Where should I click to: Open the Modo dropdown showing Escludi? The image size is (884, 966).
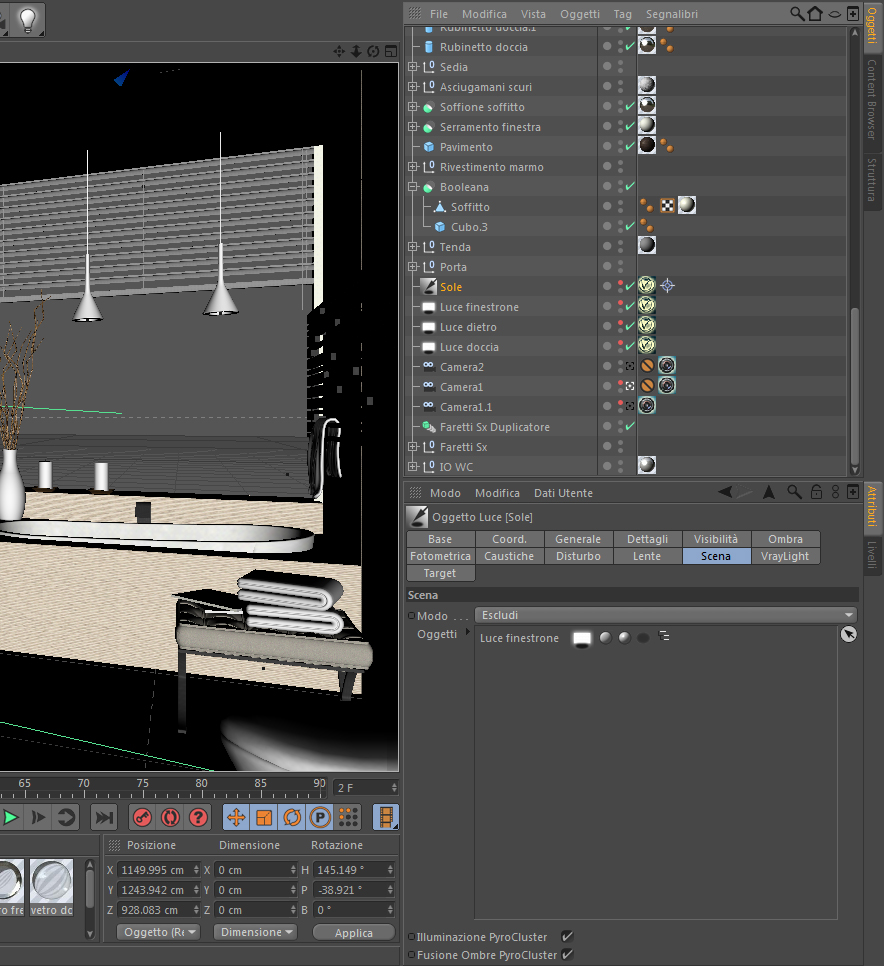tap(665, 615)
